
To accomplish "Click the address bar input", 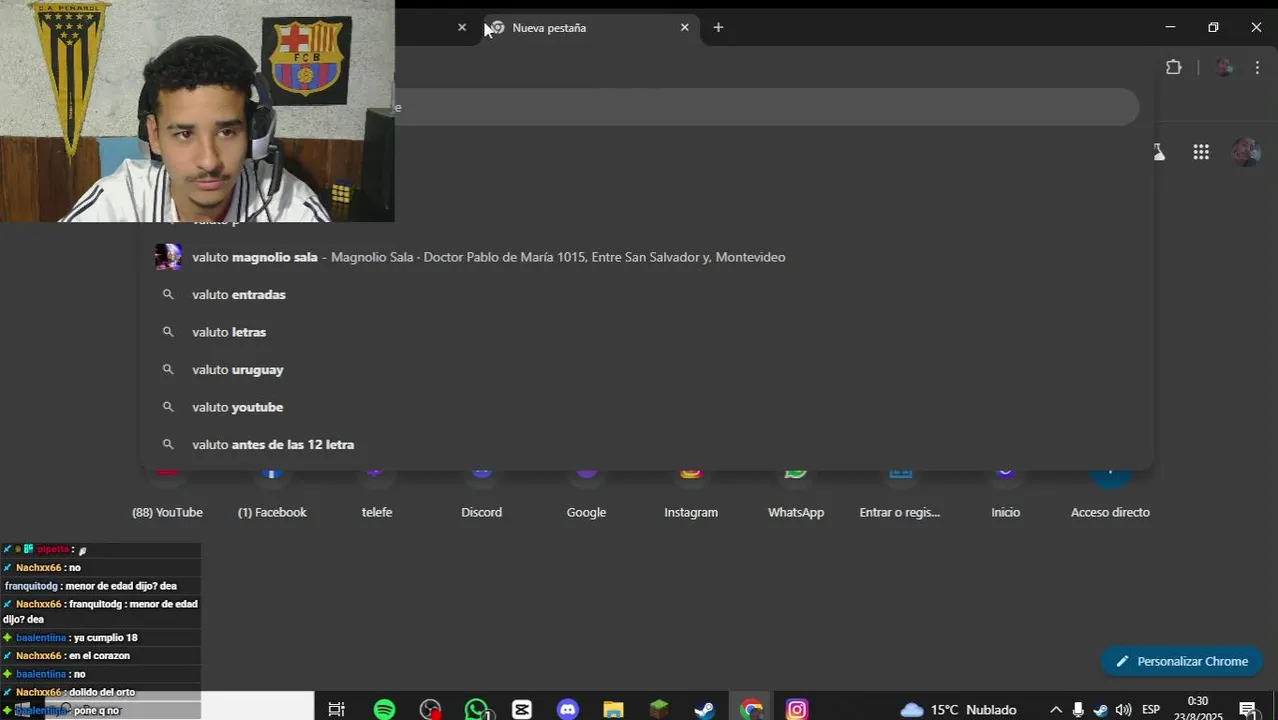I will point(766,107).
